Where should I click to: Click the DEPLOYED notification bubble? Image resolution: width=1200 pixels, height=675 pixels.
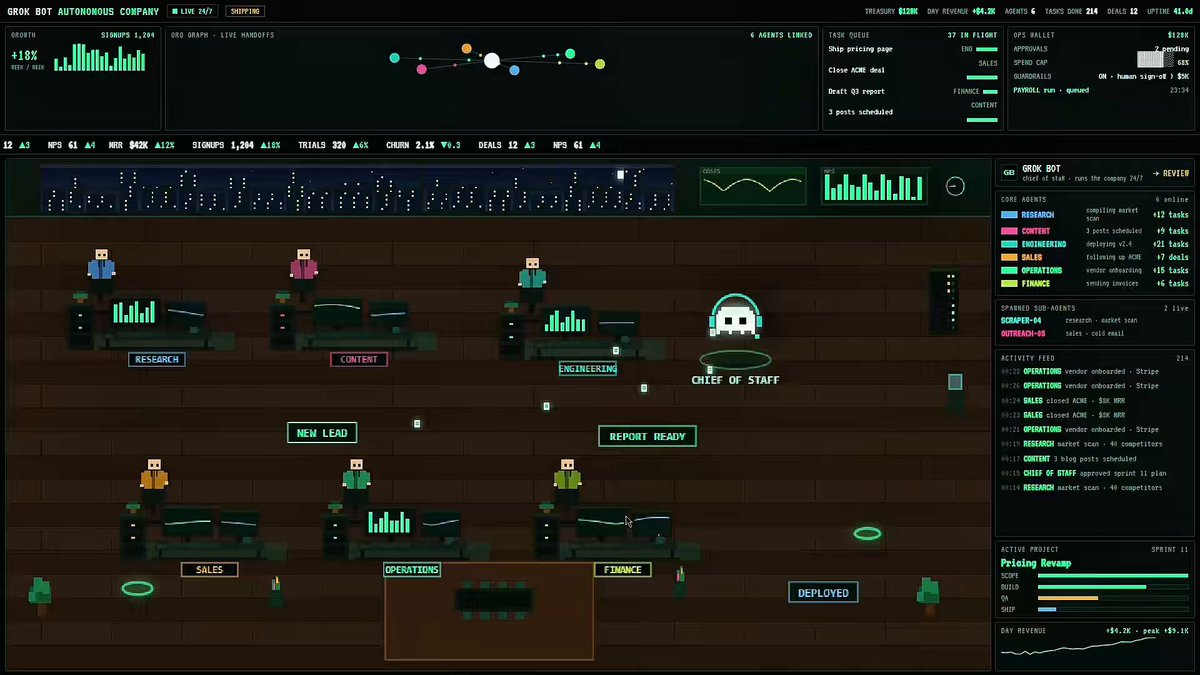coord(823,593)
